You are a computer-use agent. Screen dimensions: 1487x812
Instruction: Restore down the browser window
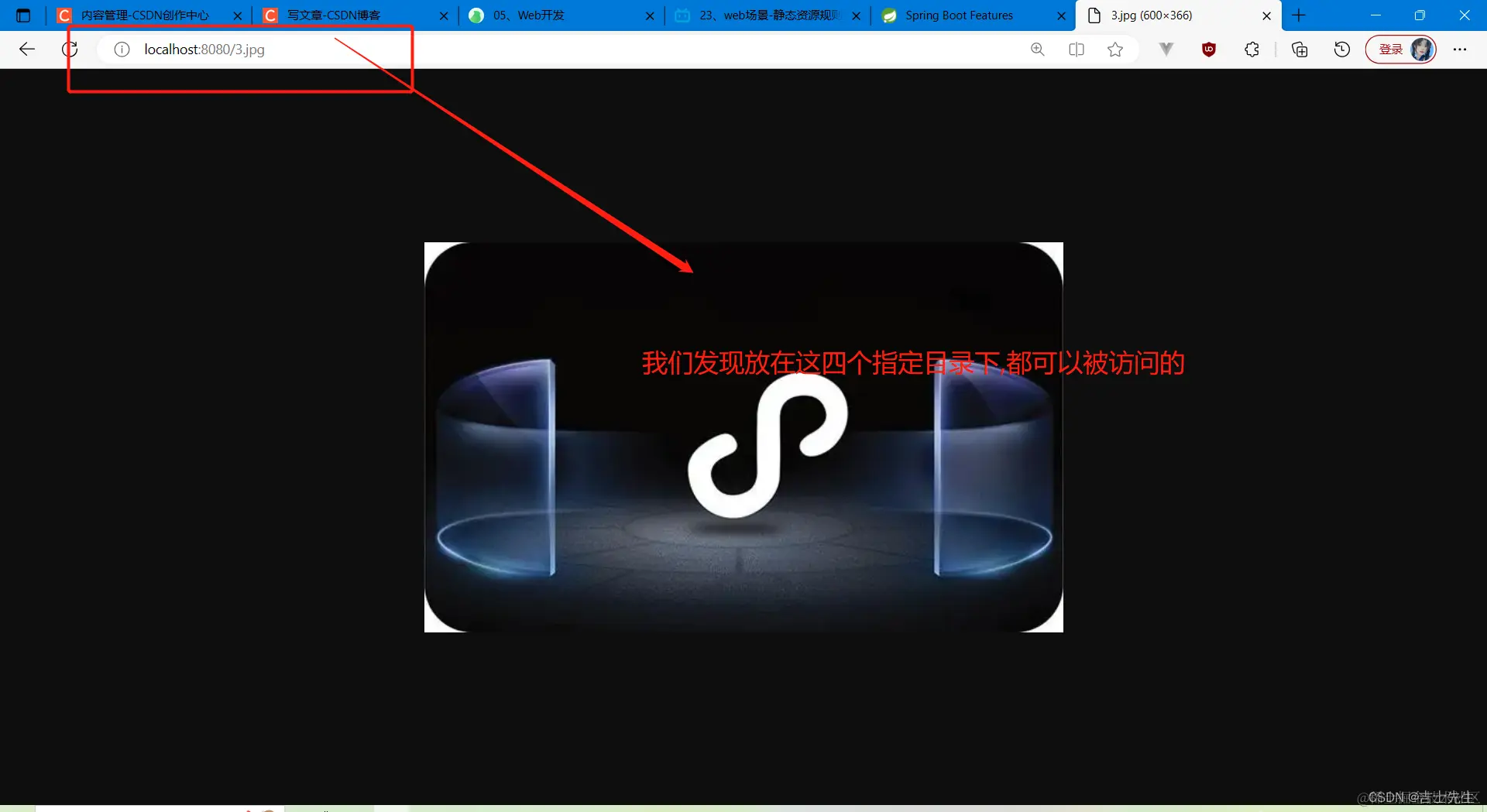click(x=1420, y=15)
